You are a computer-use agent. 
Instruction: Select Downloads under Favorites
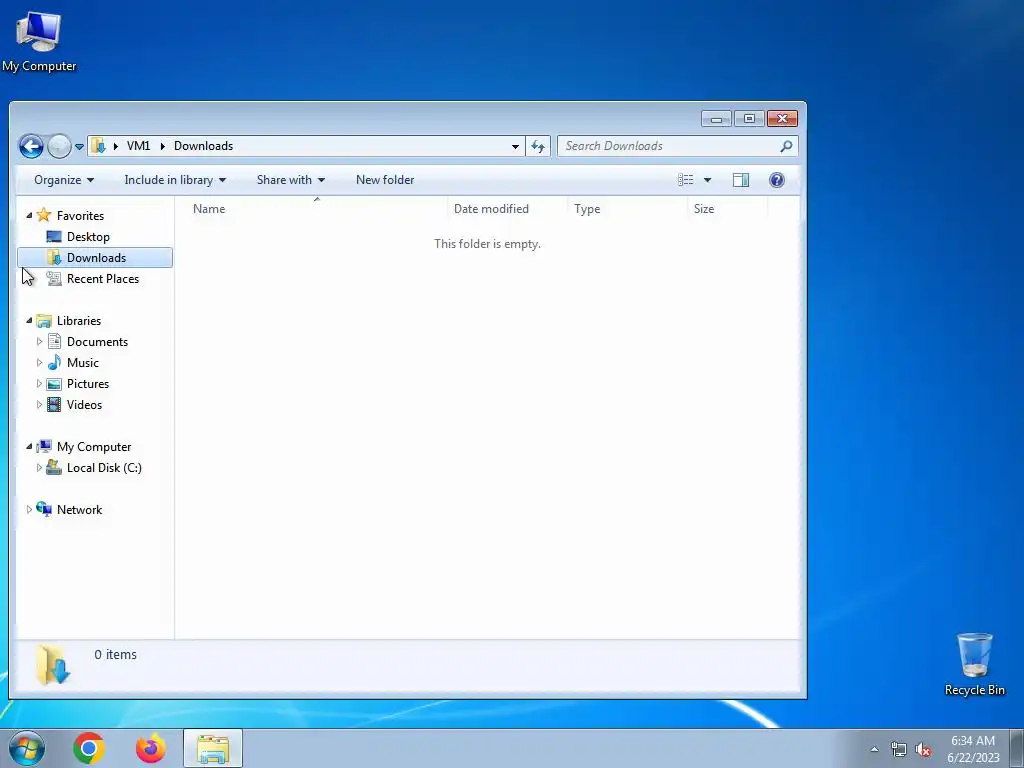point(95,258)
